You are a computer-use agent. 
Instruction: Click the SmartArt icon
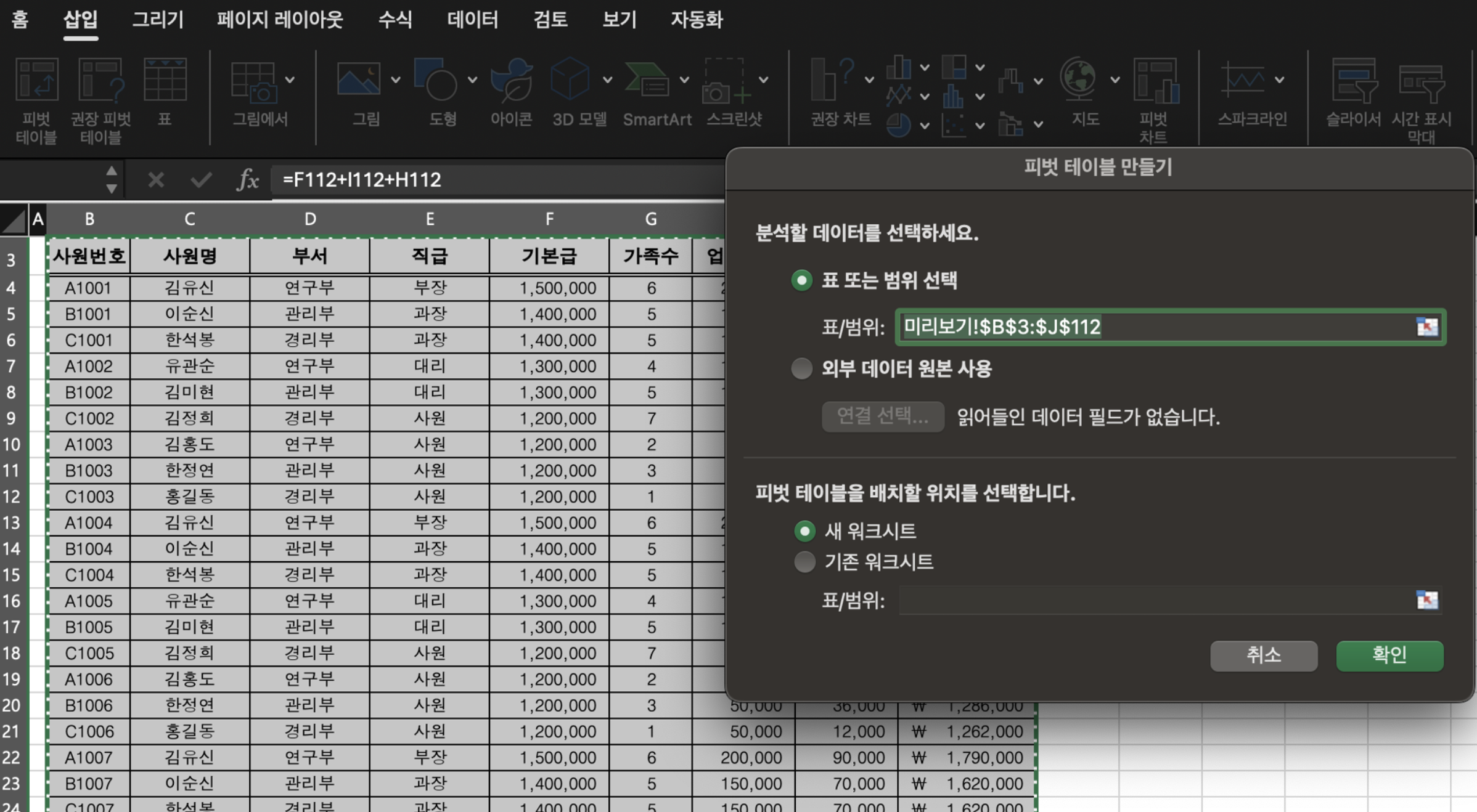(647, 80)
